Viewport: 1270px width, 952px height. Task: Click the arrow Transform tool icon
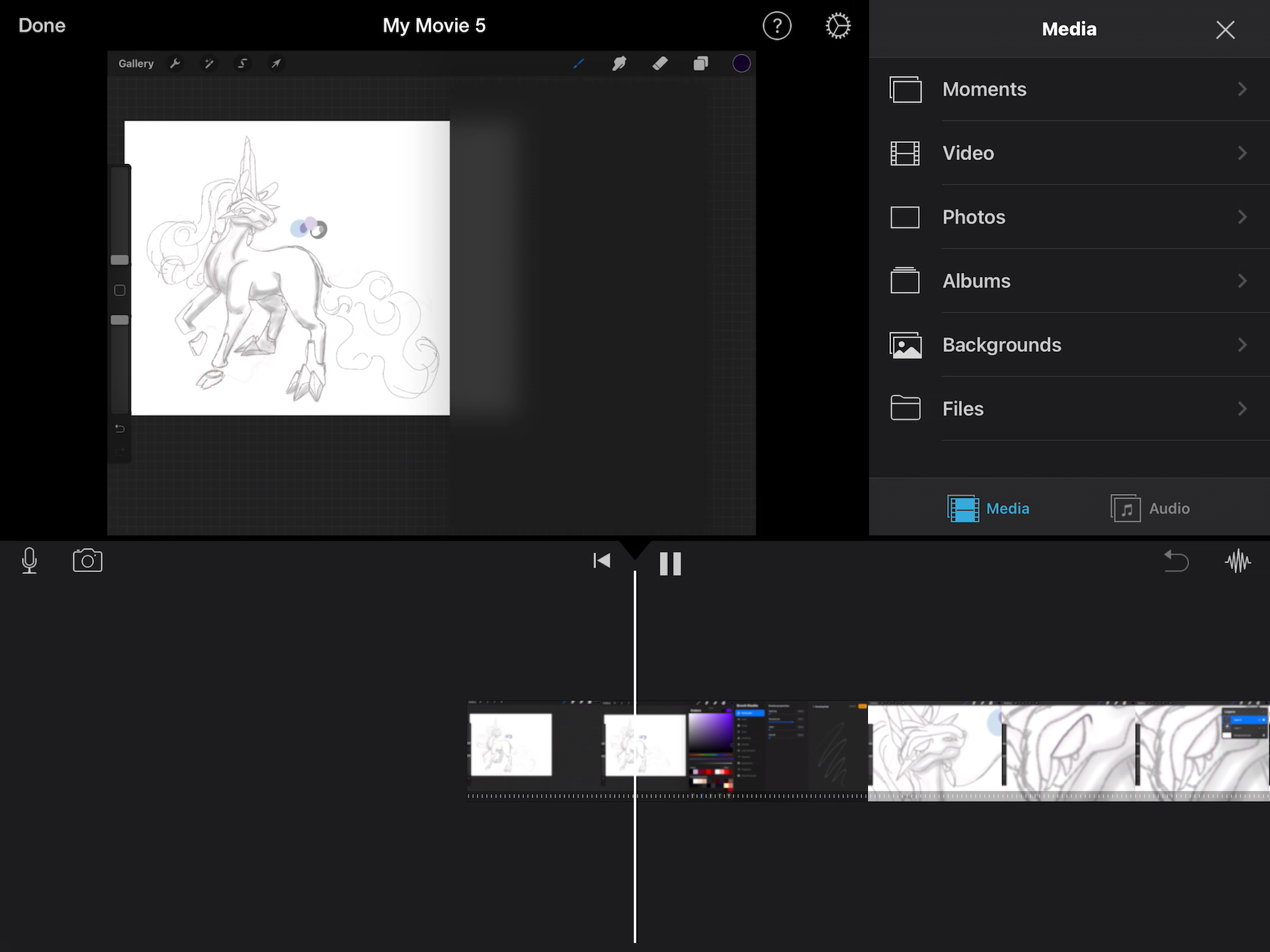[276, 63]
